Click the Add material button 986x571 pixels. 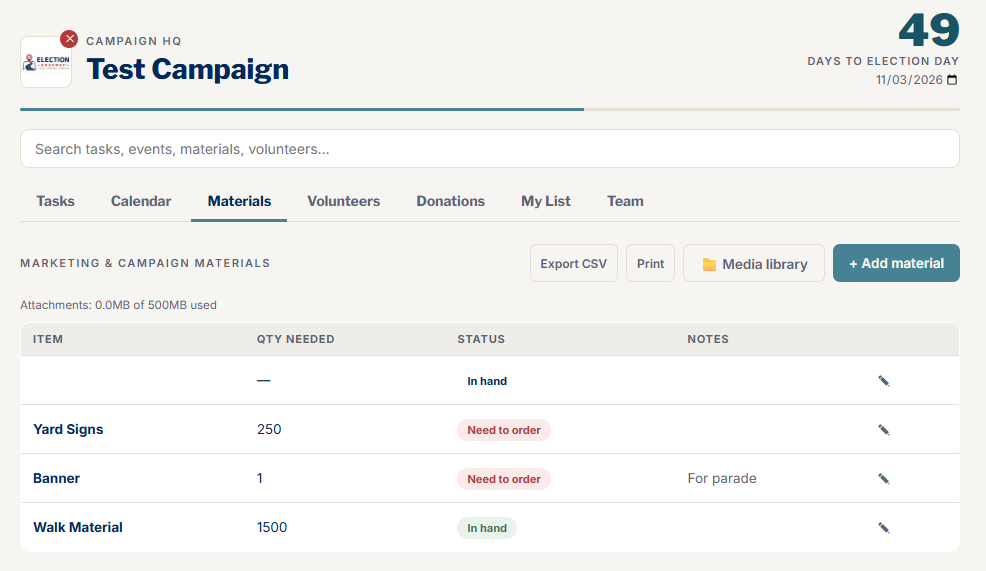(896, 263)
